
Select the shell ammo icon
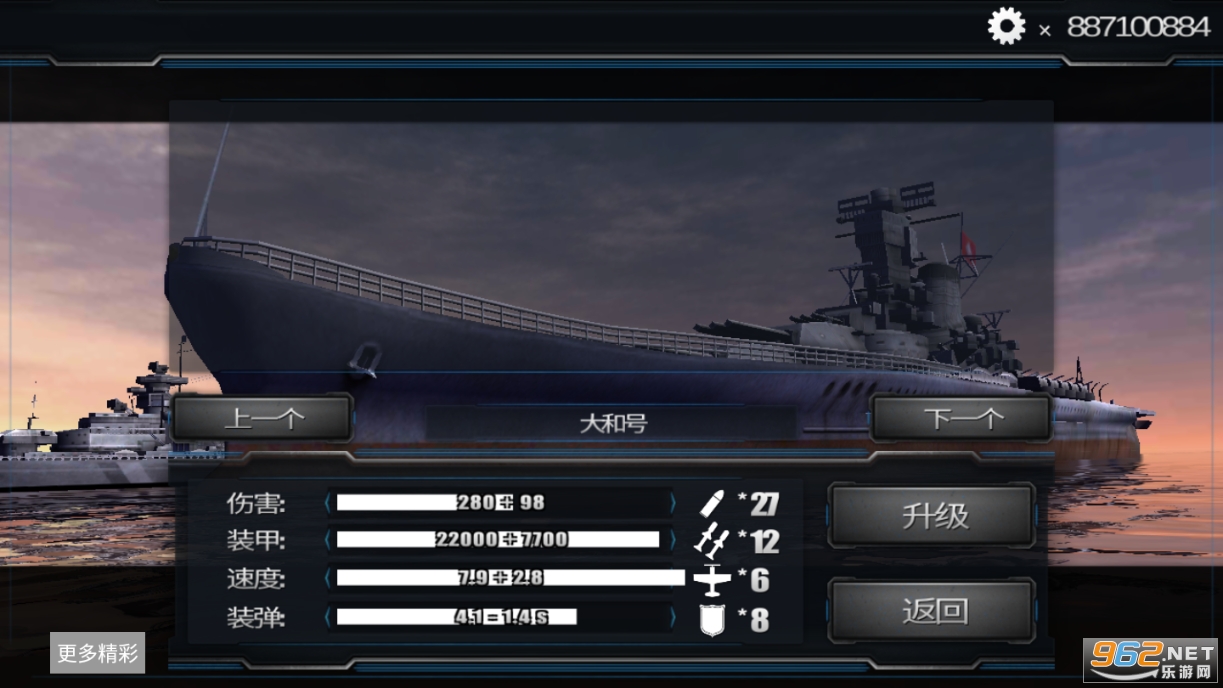711,503
